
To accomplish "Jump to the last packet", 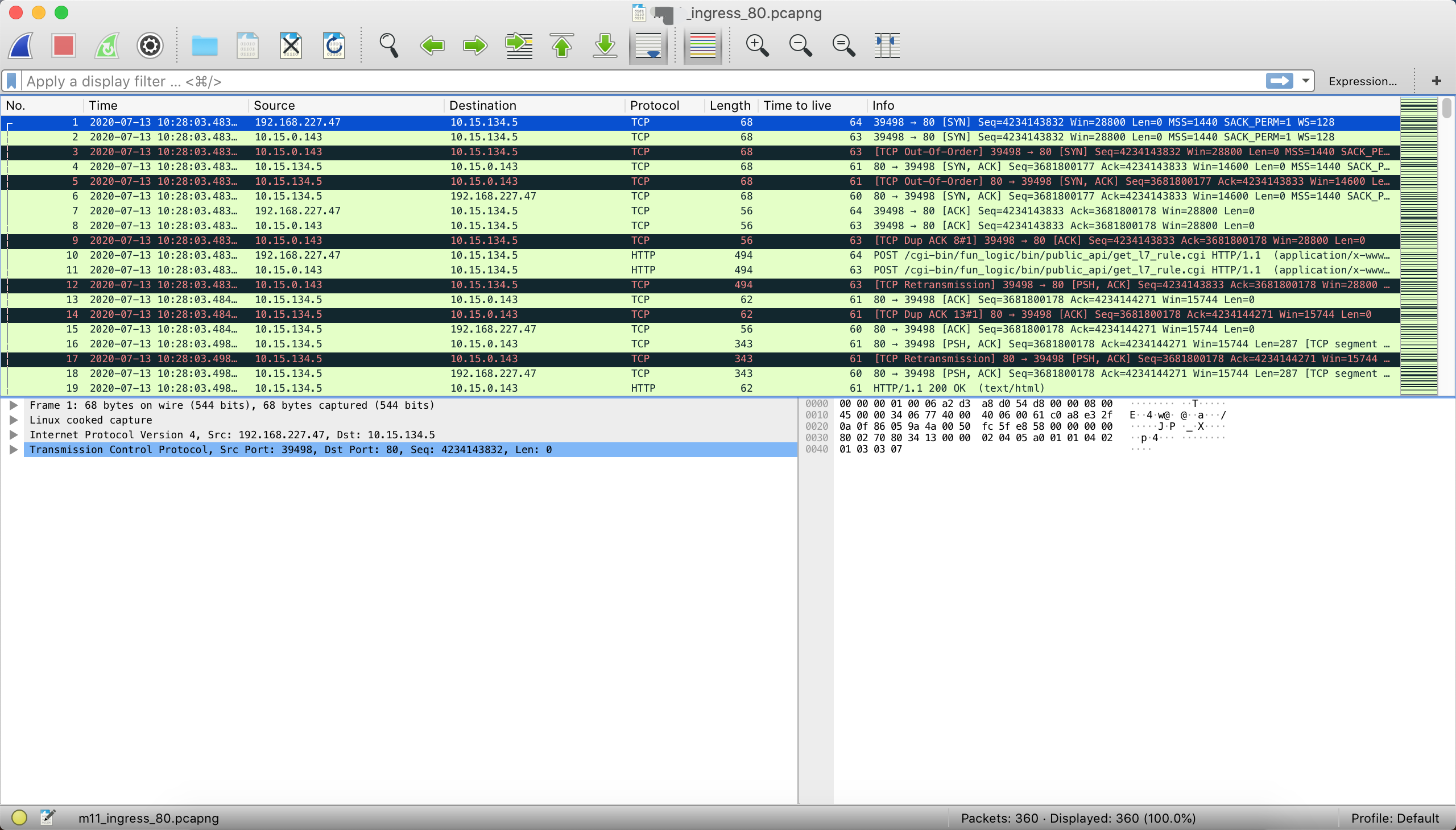I will [x=605, y=45].
